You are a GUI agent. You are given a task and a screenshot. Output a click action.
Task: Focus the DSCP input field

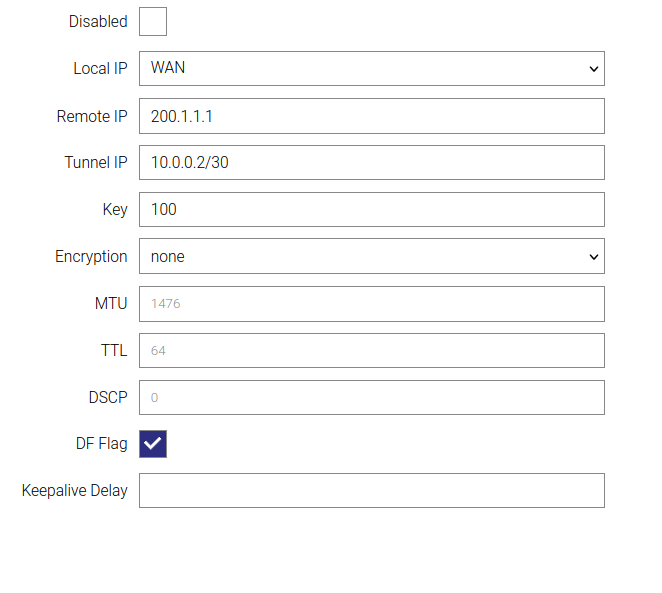coord(371,397)
